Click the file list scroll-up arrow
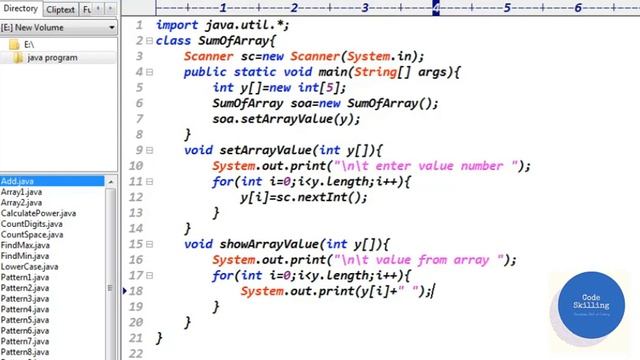This screenshot has height=360, width=640. 111,182
